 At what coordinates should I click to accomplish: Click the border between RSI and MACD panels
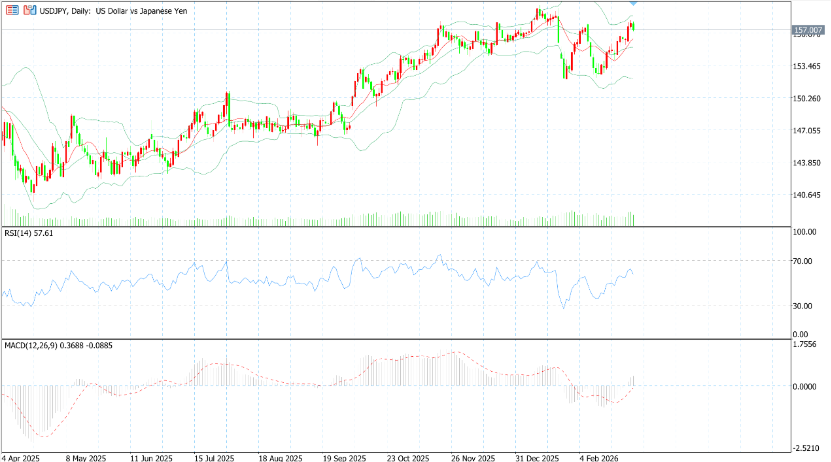coord(396,339)
